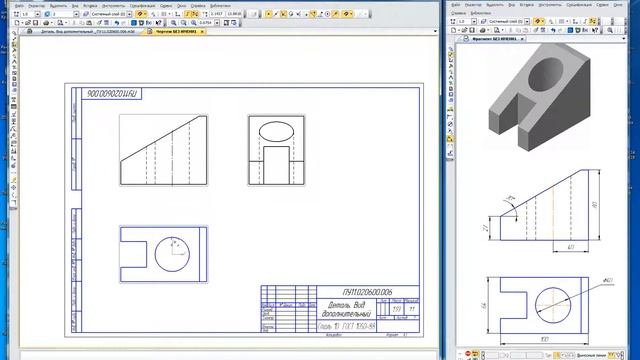Open print preview in left window
This screenshot has width=640, height=360.
[x=60, y=23]
